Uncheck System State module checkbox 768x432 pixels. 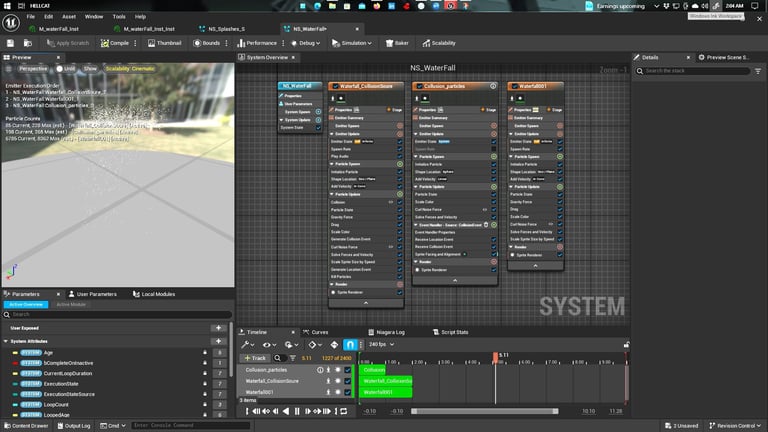click(318, 128)
